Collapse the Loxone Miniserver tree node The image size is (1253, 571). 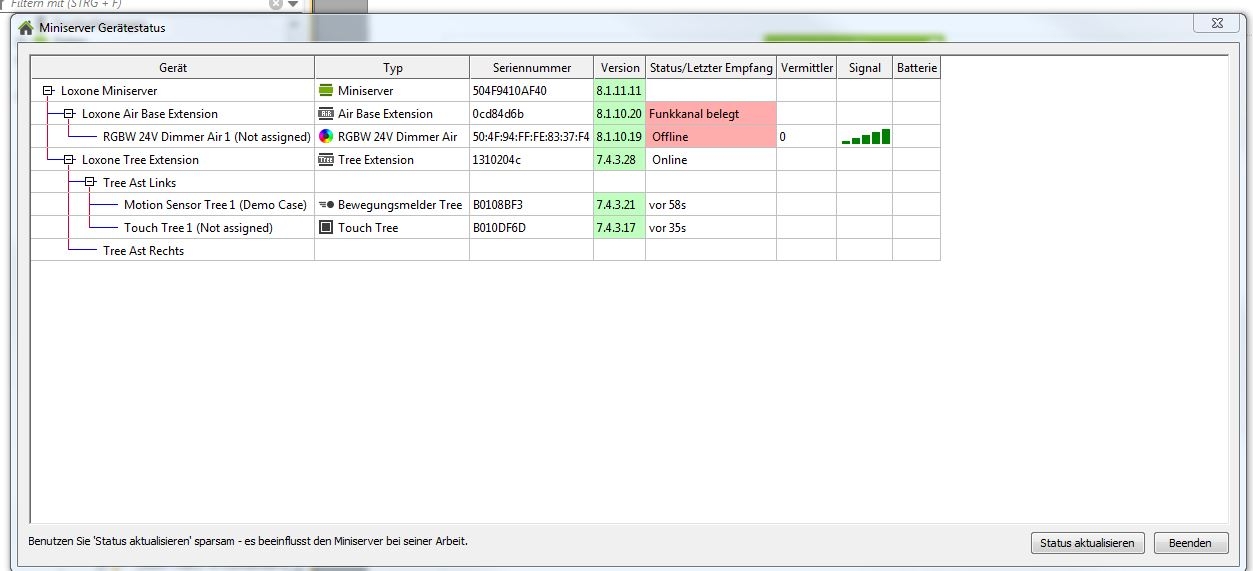click(x=48, y=91)
